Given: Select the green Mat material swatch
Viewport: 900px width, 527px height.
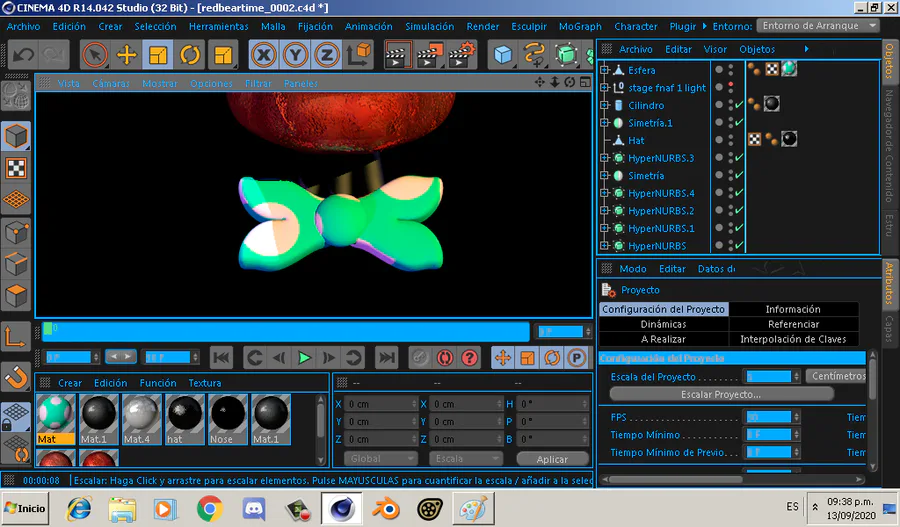Looking at the screenshot, I should (x=56, y=418).
